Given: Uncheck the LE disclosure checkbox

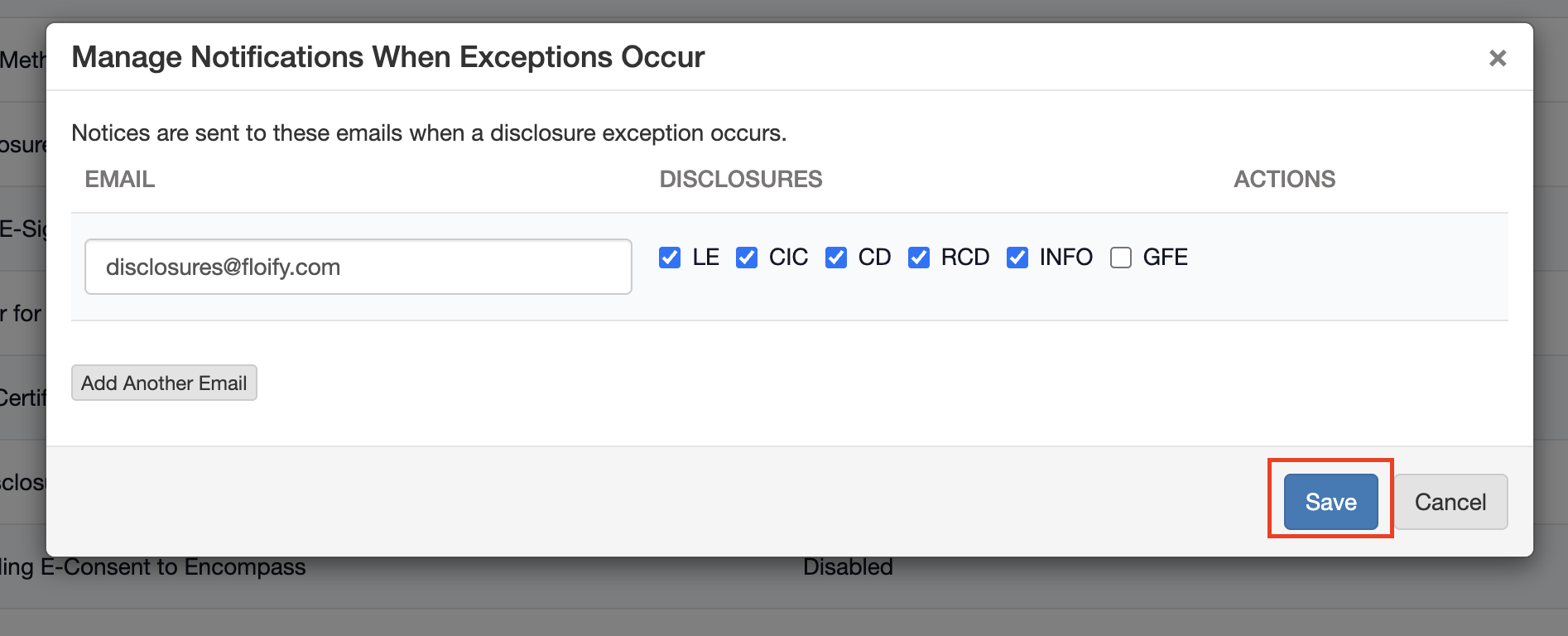Looking at the screenshot, I should pyautogui.click(x=670, y=258).
